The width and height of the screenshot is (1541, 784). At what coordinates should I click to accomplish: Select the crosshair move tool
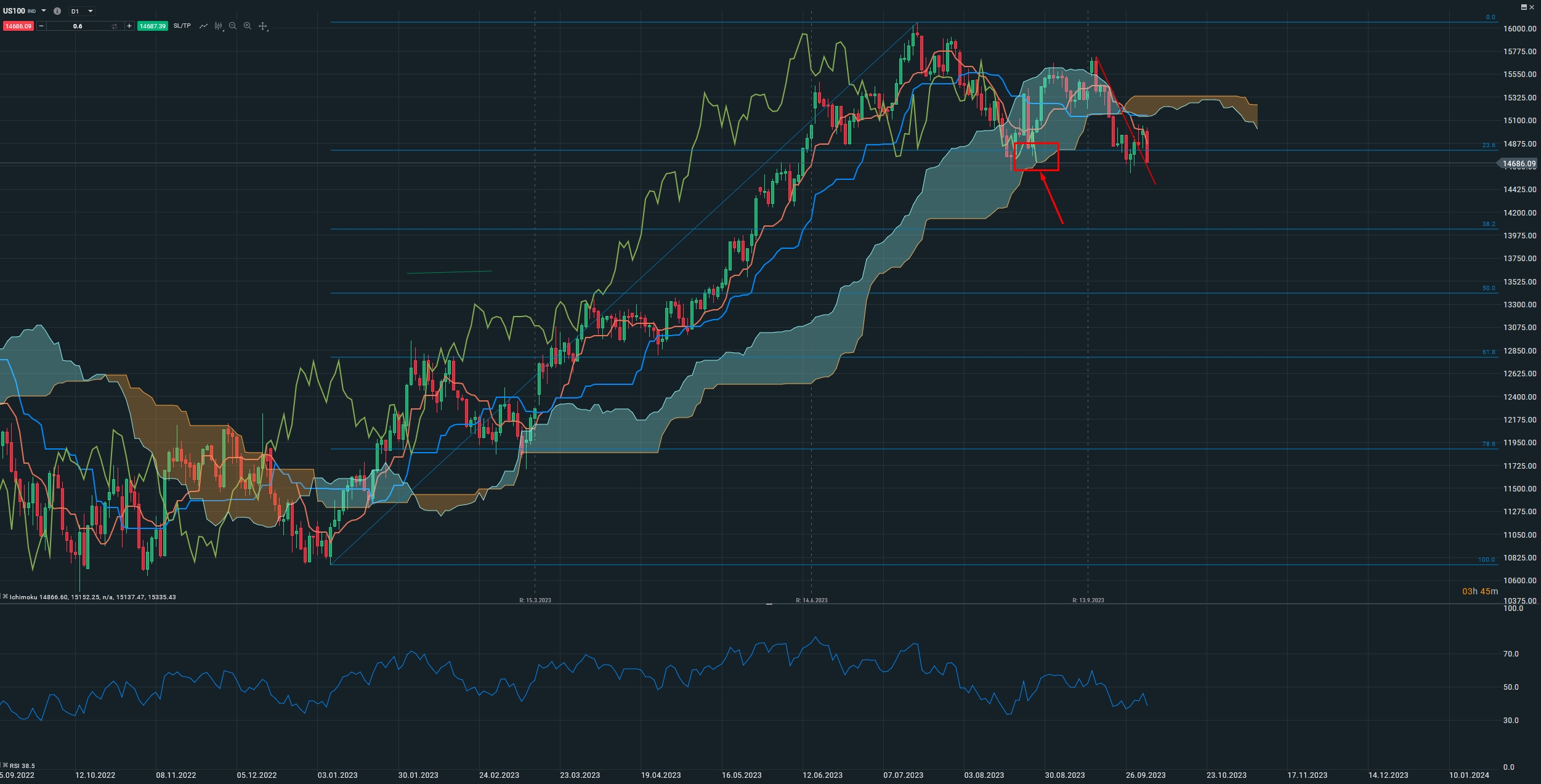(x=263, y=26)
